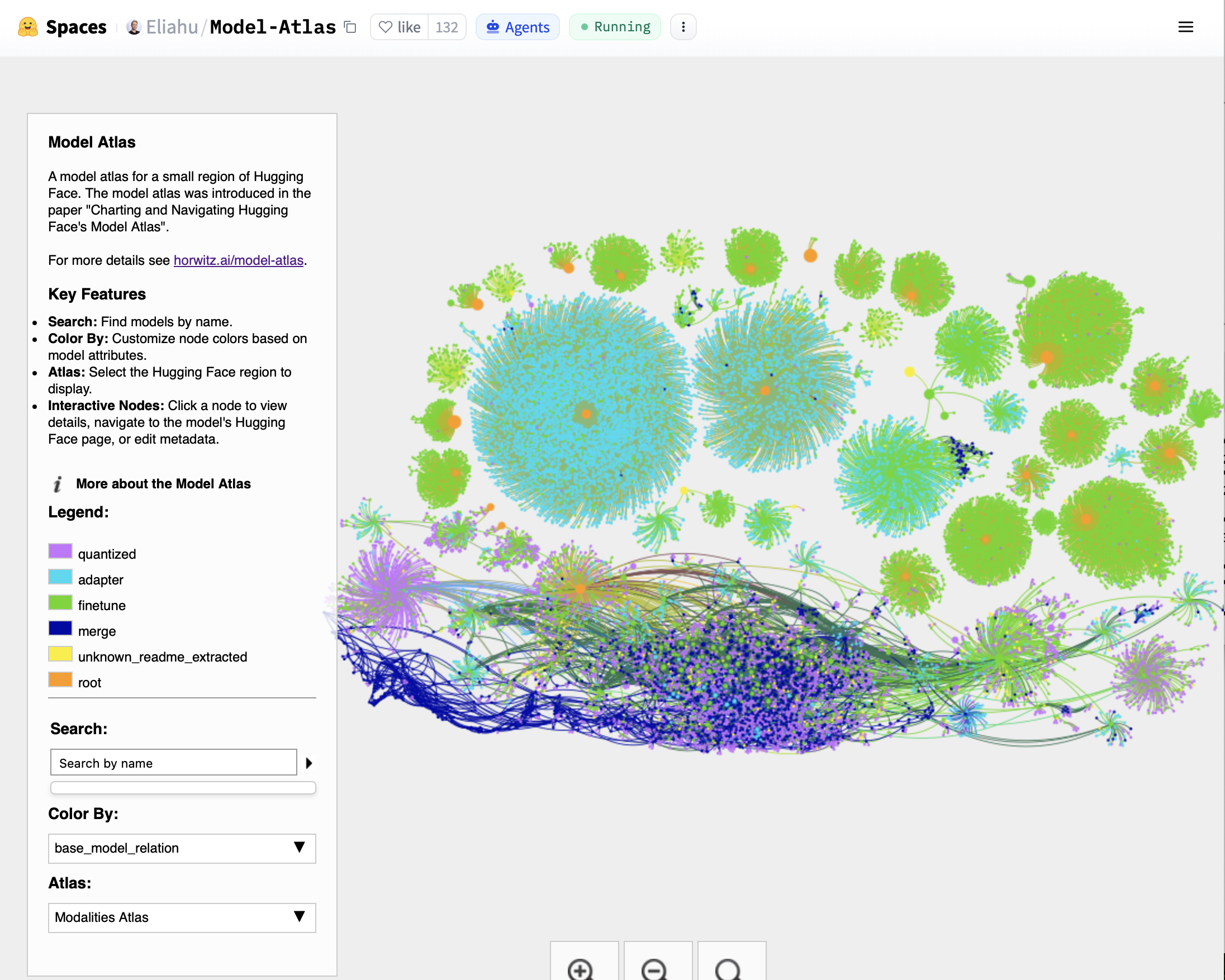Click the unknown_readme_extracted legend label
This screenshot has height=980, width=1225.
pyautogui.click(x=163, y=656)
